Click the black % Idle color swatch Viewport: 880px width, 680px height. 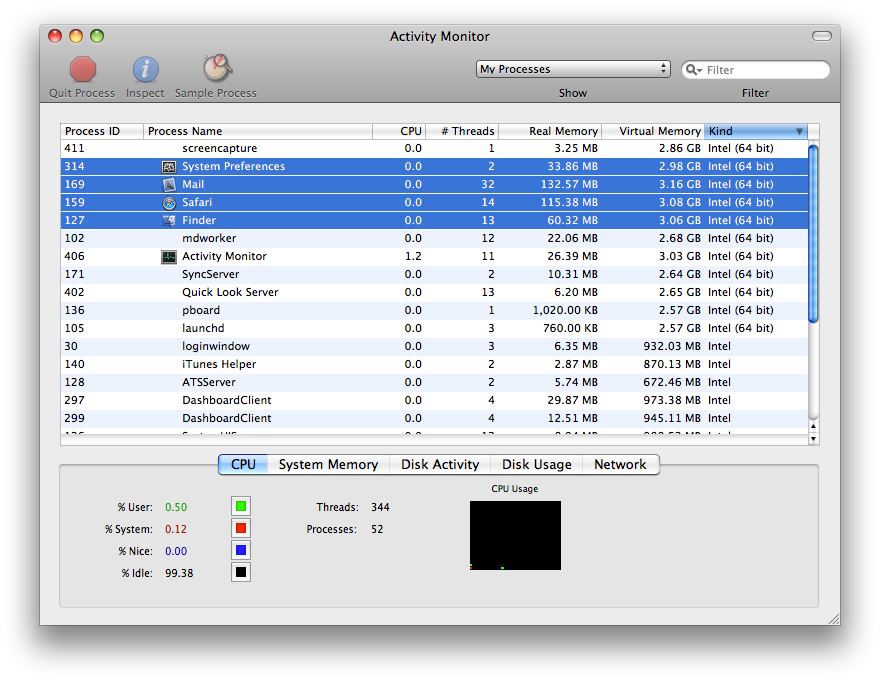point(241,572)
